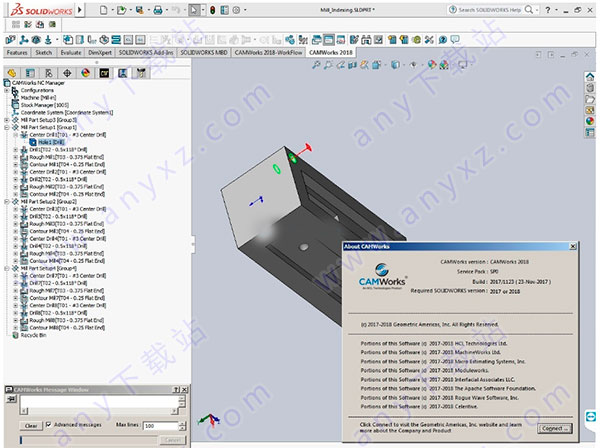Open the ConfigurationManager tab icon
This screenshot has height=448, width=600.
[49, 73]
